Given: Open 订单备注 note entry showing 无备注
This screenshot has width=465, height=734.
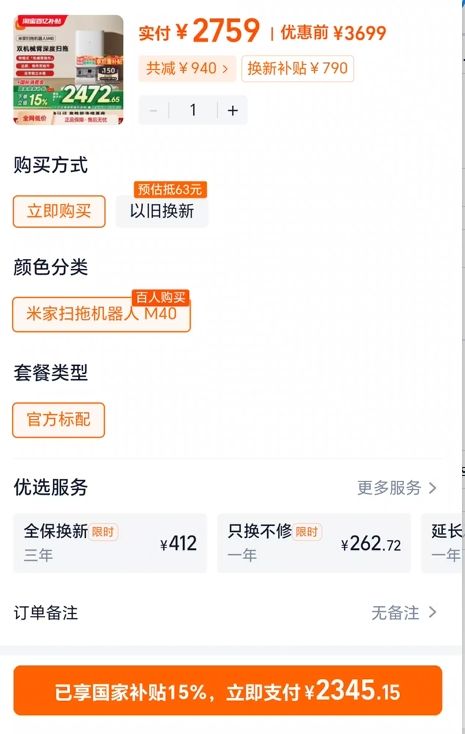Looking at the screenshot, I should coord(225,612).
